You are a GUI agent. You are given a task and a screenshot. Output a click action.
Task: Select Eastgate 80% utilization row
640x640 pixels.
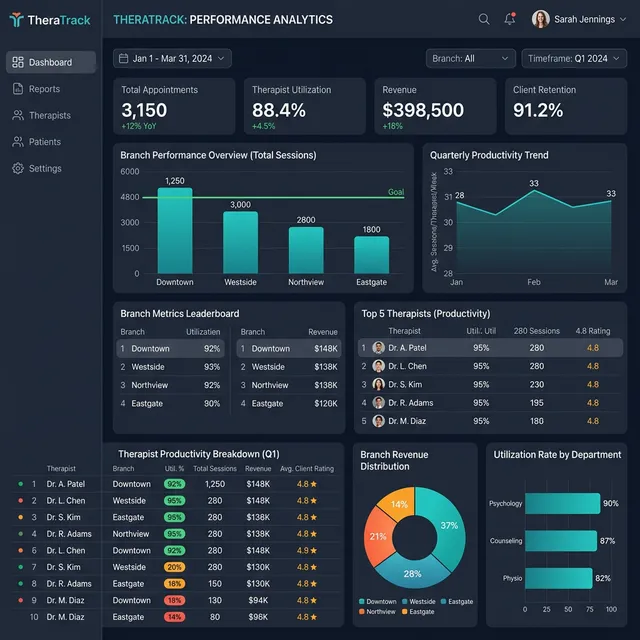pos(170,404)
